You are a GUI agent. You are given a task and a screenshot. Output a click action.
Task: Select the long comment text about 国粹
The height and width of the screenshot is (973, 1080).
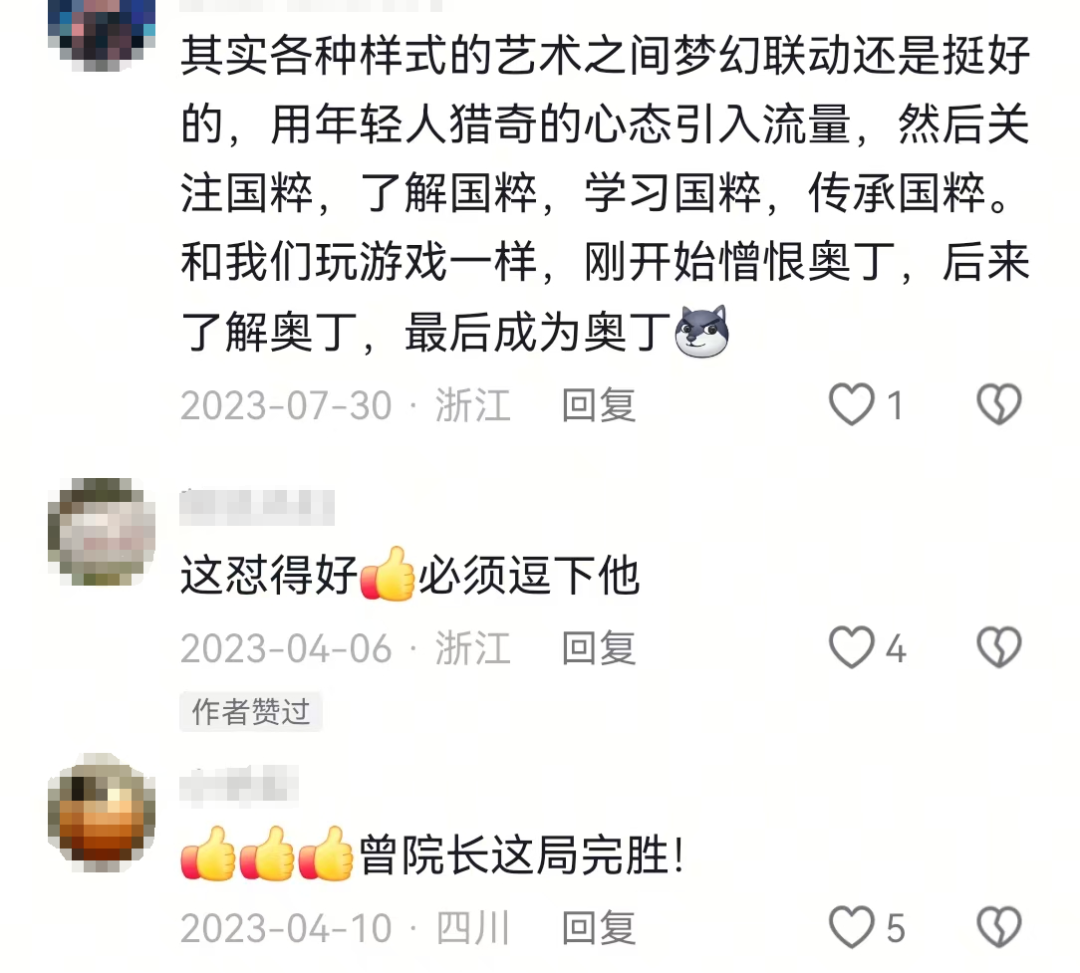605,194
